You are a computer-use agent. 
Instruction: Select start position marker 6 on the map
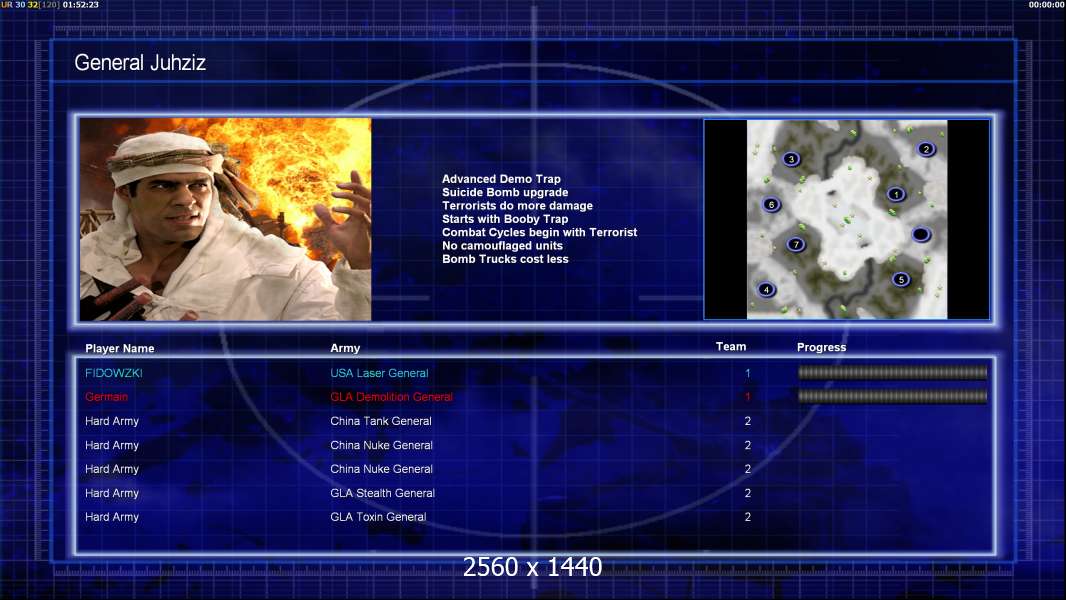[771, 205]
